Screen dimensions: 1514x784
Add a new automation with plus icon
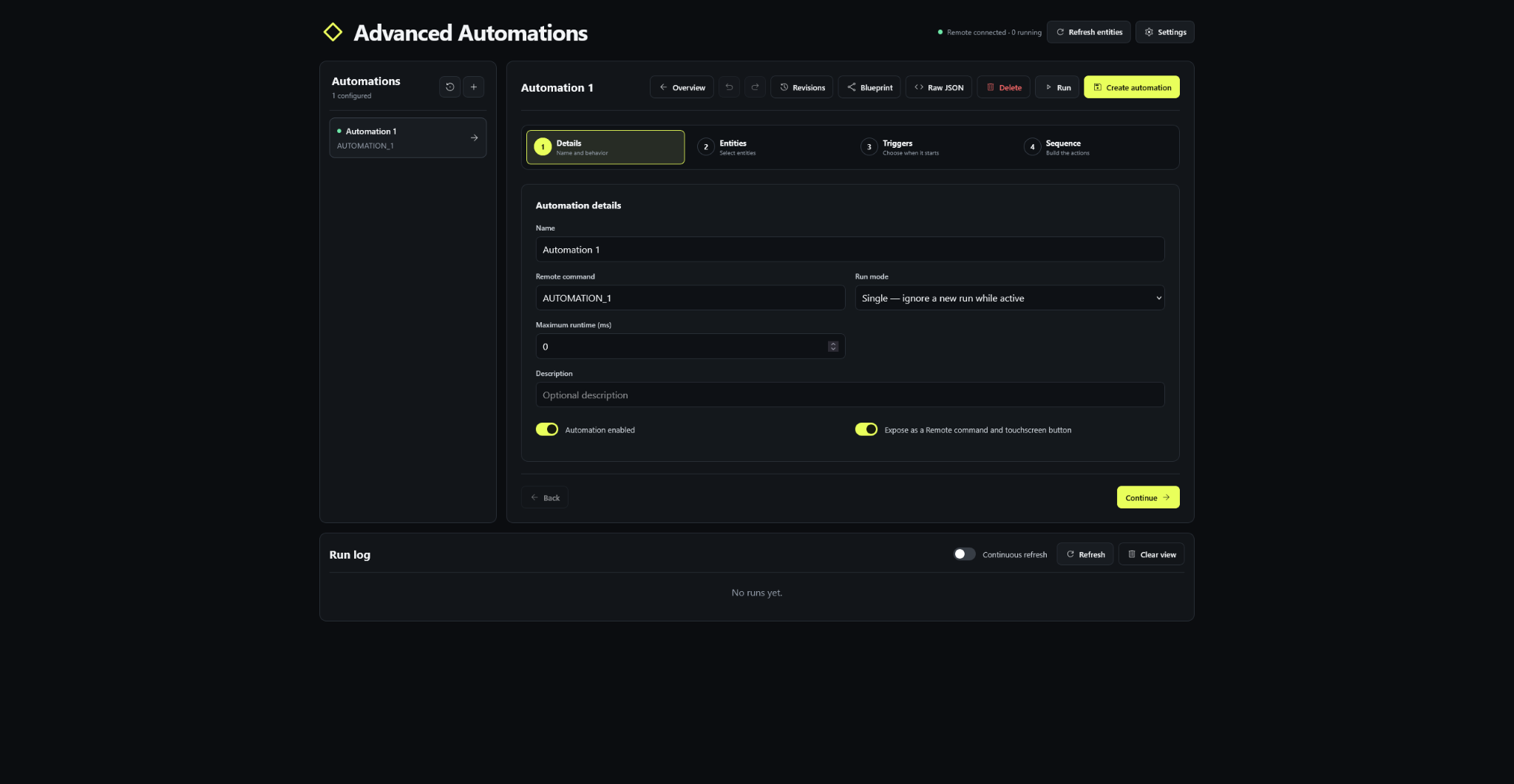[x=474, y=87]
